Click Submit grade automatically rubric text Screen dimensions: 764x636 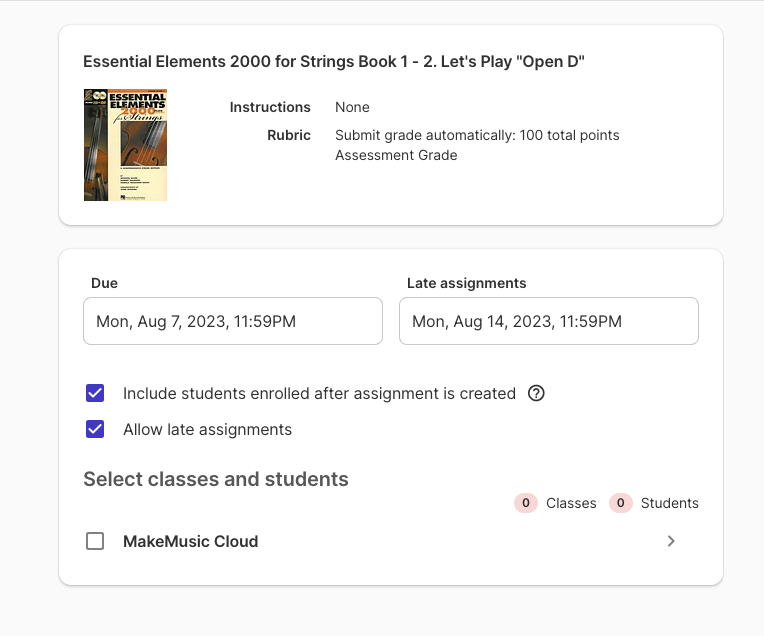click(477, 135)
